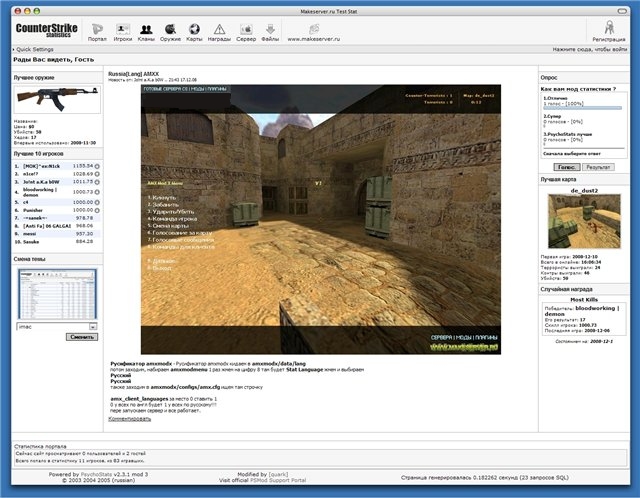Choose poll answer 3.PsychoStats лучше
Screen dimensions: 640x498
click(x=567, y=134)
